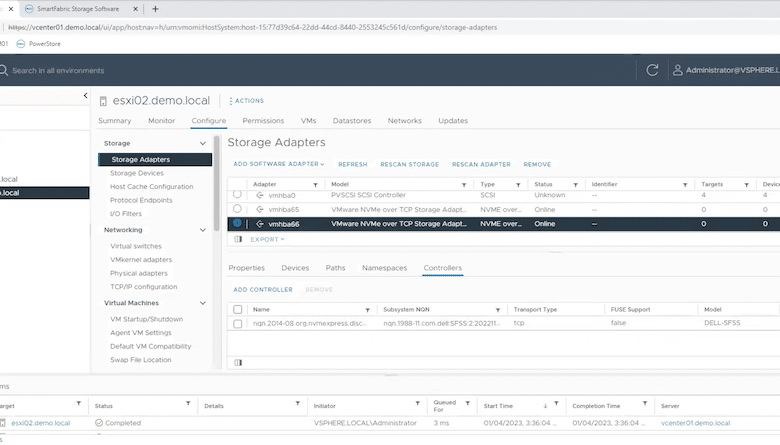The width and height of the screenshot is (780, 445).
Task: Click the vmhba0 adapter icon
Action: 260,195
